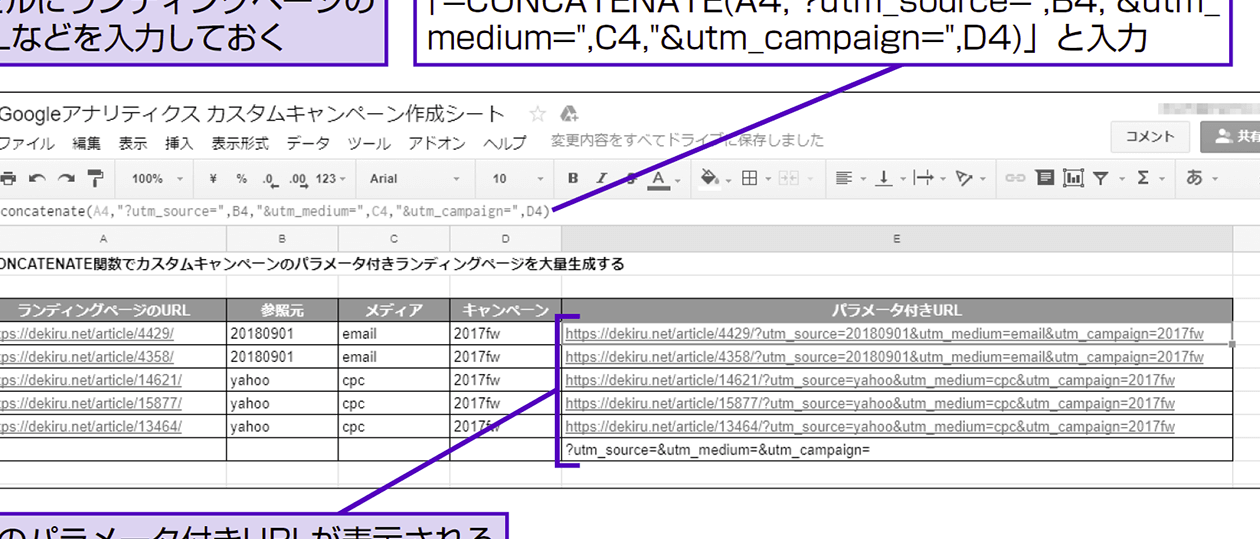Open the fill color paint bucket
Screen dimensions: 1260x539
pyautogui.click(x=709, y=179)
